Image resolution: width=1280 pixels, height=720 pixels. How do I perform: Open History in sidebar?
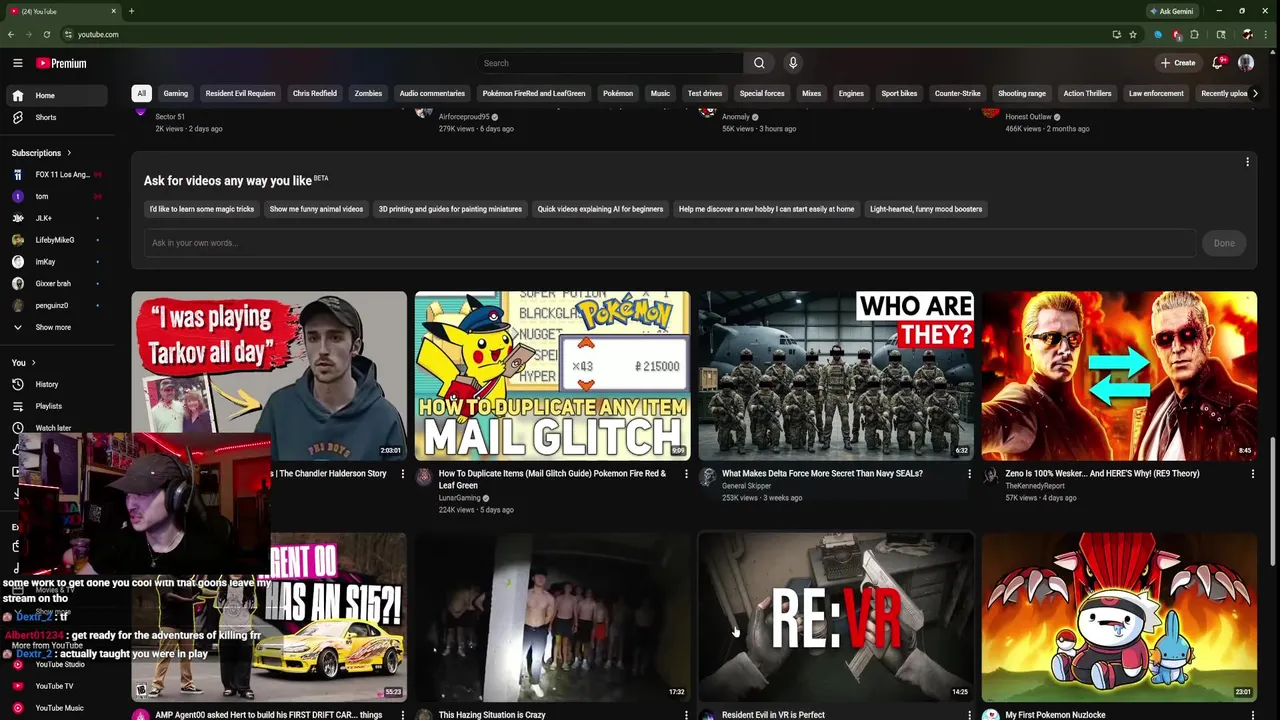[57, 384]
